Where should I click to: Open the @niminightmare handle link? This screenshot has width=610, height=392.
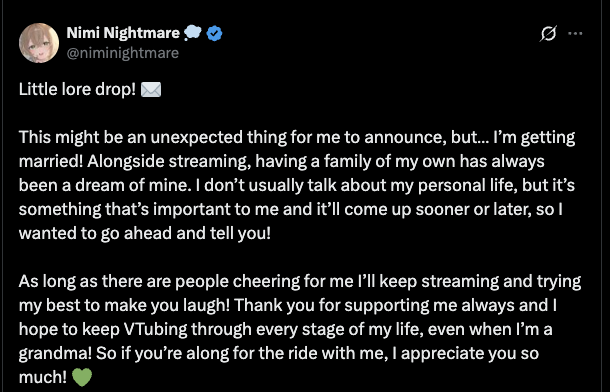tap(123, 53)
